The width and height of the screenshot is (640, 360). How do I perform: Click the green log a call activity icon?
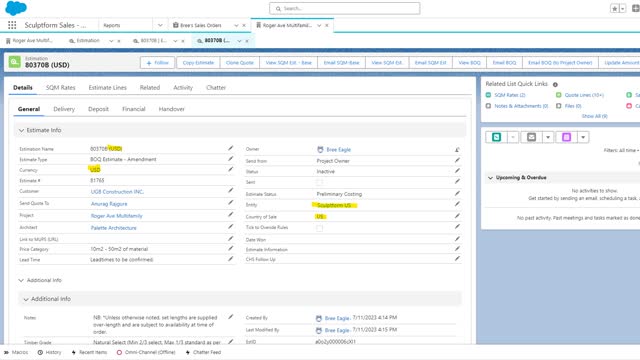[496, 137]
